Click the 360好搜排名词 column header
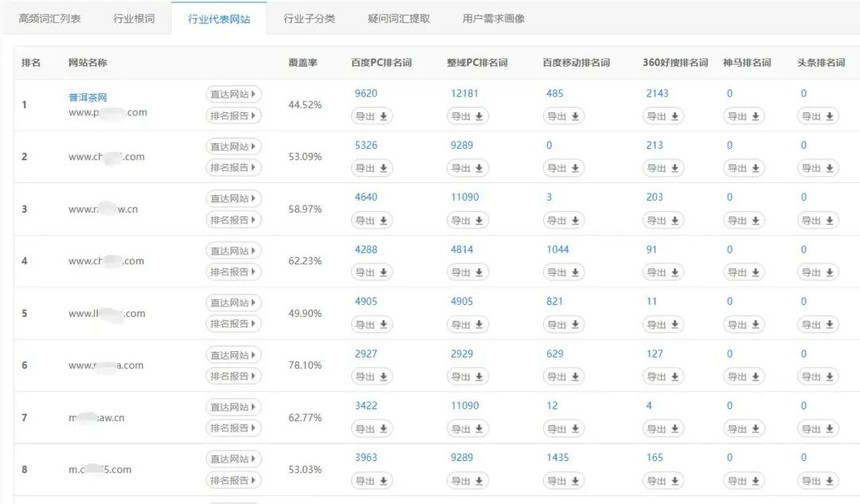Image resolution: width=860 pixels, height=504 pixels. pos(675,63)
